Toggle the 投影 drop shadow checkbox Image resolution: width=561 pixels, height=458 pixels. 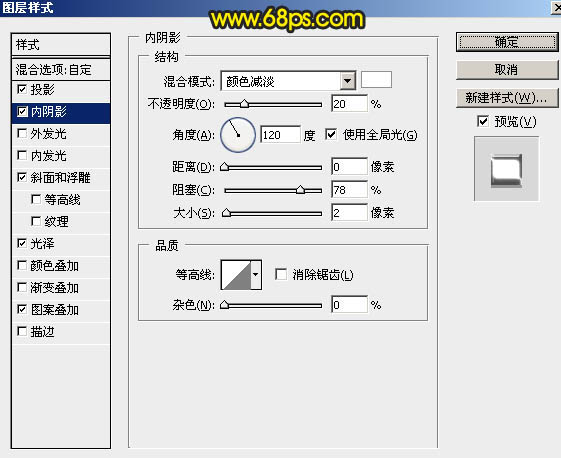pos(22,89)
